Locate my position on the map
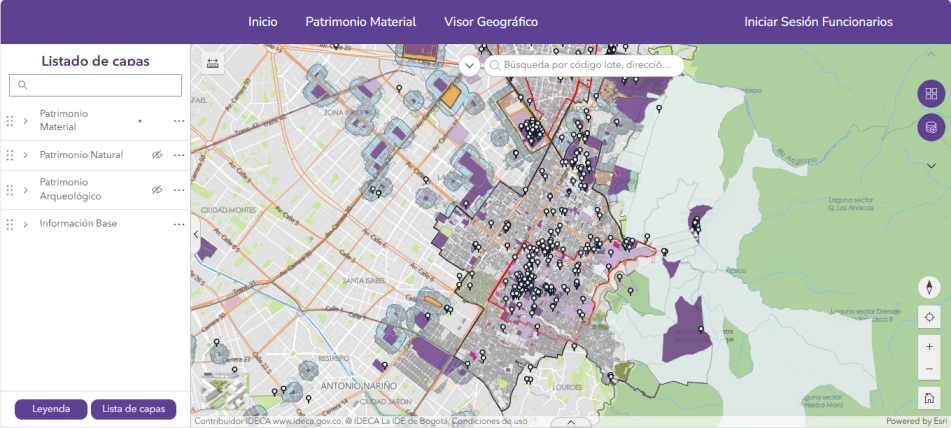The image size is (951, 428). pos(930,317)
